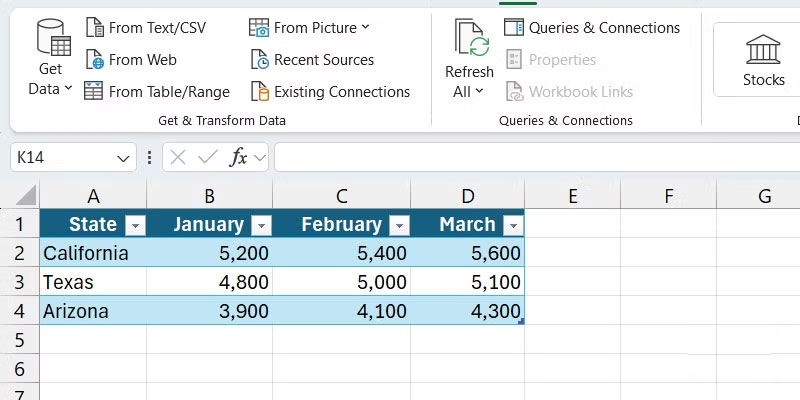This screenshot has height=400, width=800.
Task: Import data From Web
Action: tap(130, 59)
